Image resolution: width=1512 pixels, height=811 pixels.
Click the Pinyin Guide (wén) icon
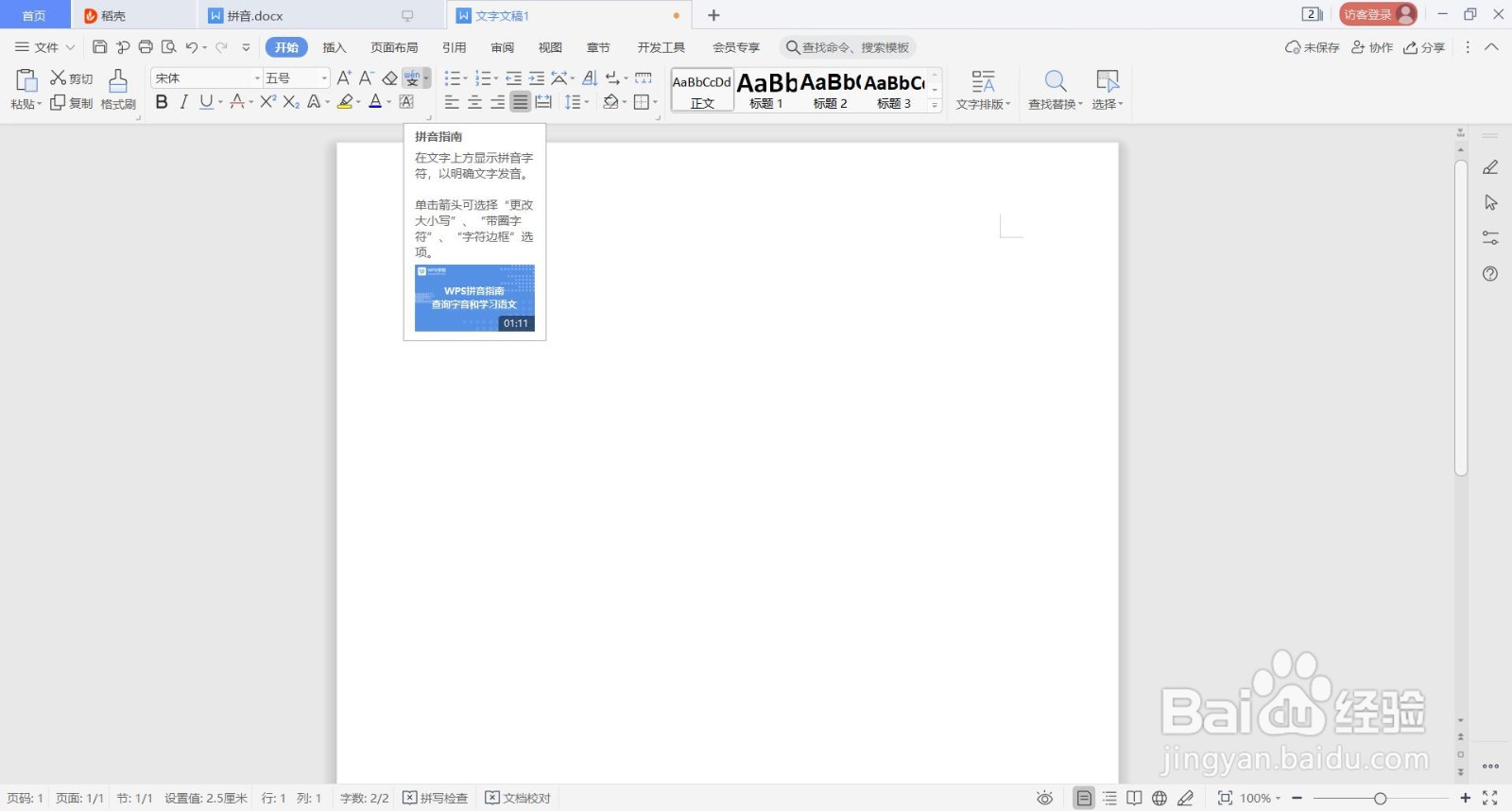(412, 78)
